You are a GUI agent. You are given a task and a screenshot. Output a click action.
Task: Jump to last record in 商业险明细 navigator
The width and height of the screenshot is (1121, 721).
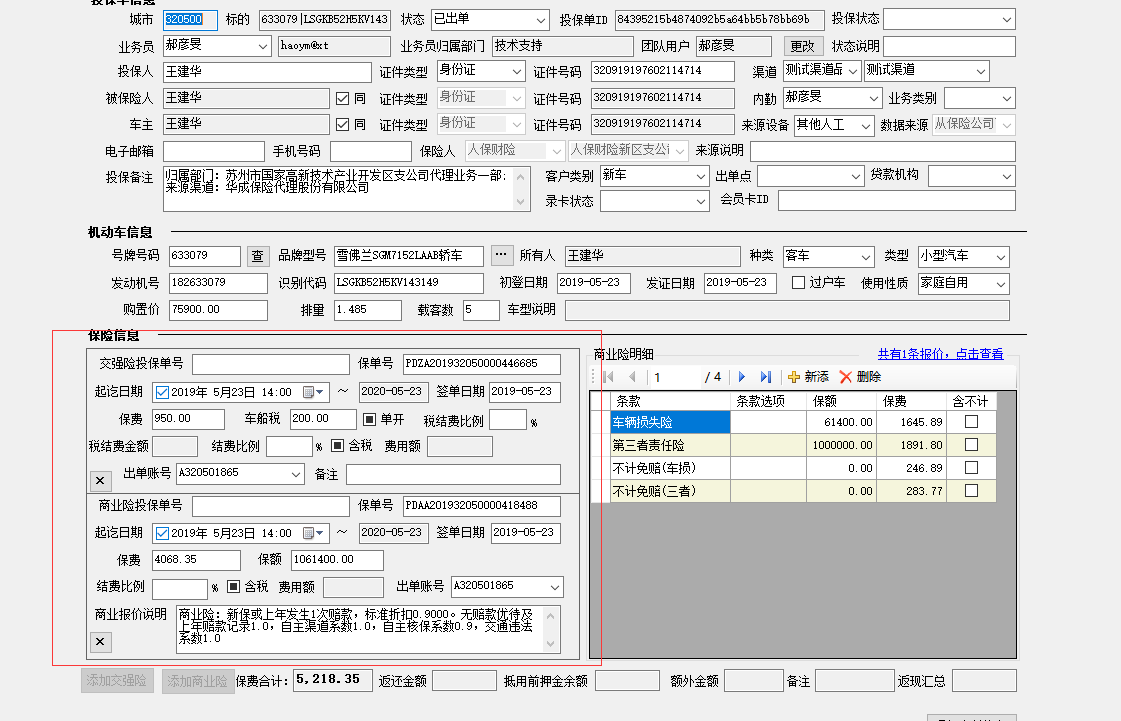(x=766, y=377)
